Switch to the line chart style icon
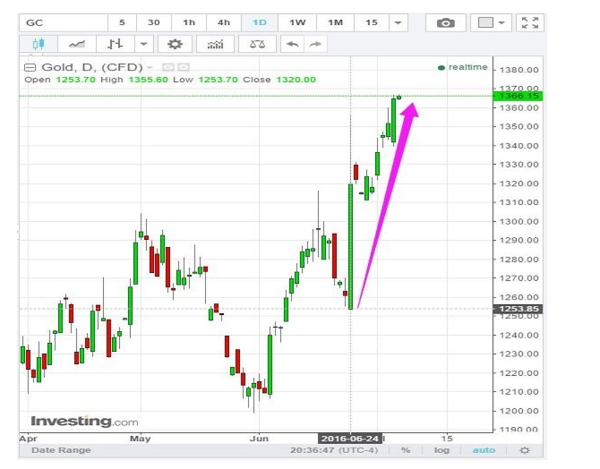 click(x=77, y=45)
